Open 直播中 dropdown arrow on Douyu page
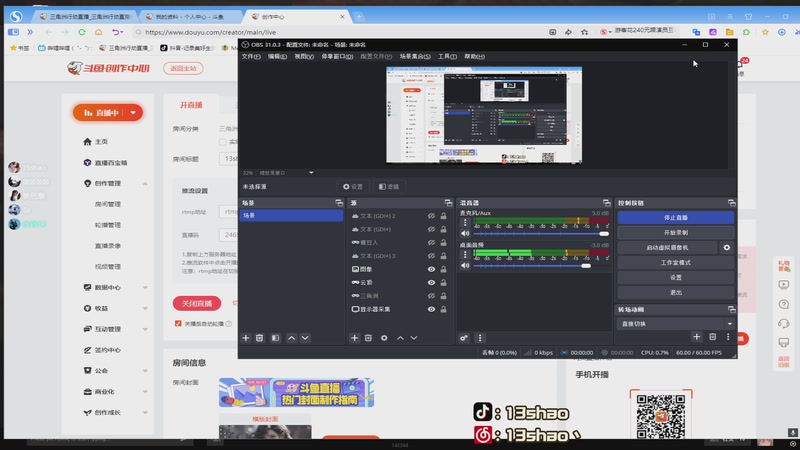The width and height of the screenshot is (800, 450). (x=133, y=113)
